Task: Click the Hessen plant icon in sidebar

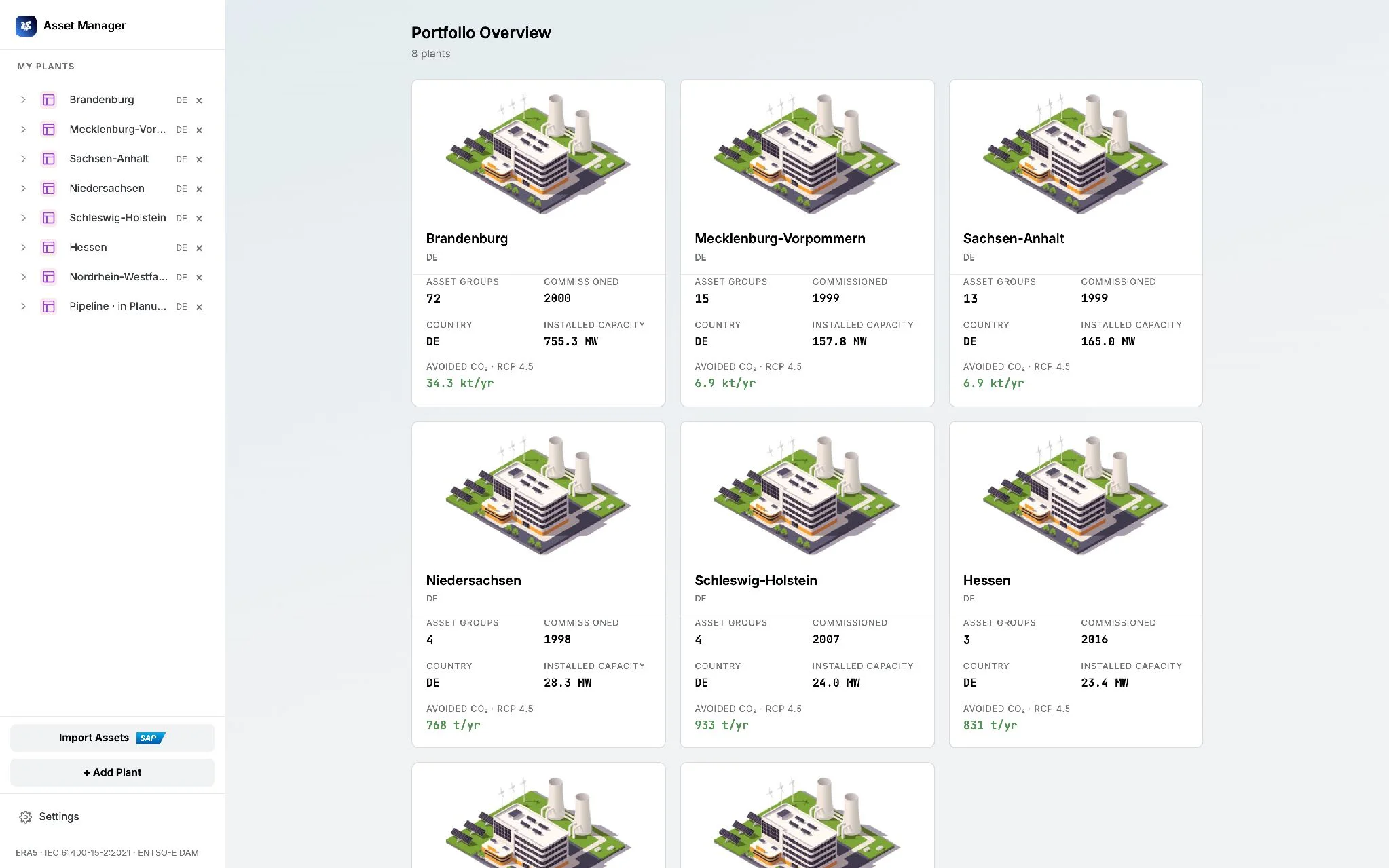Action: click(48, 248)
